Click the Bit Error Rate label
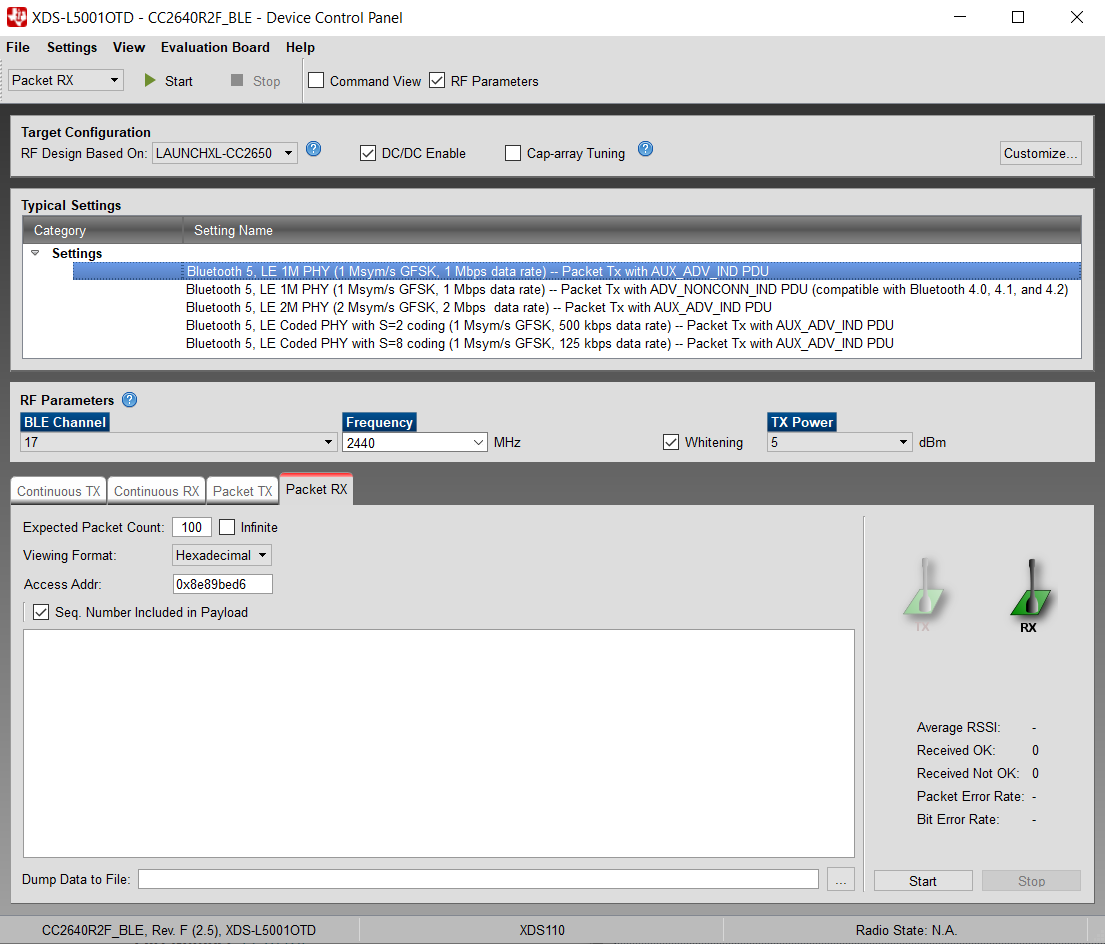This screenshot has height=944, width=1105. coord(958,819)
